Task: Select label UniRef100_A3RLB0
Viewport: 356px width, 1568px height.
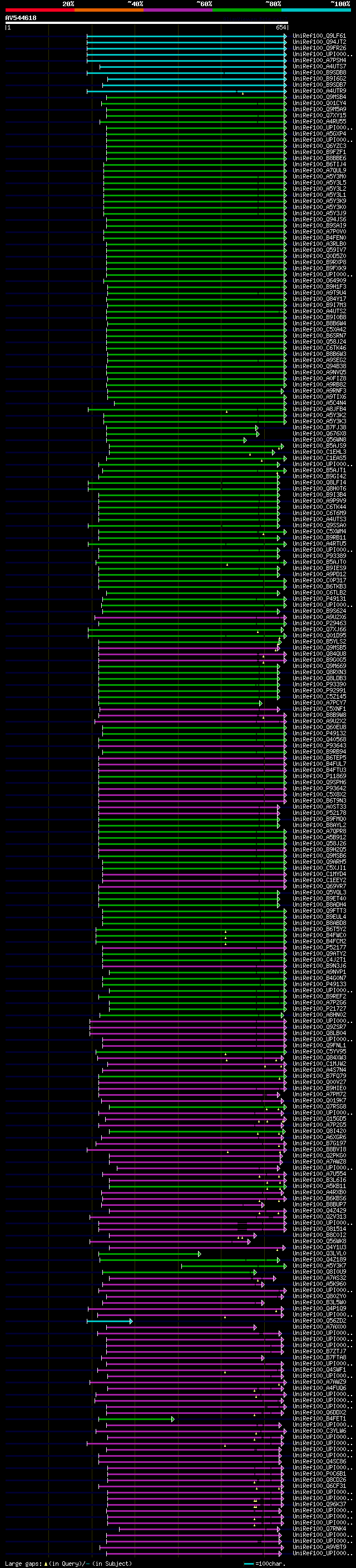Action: coord(319,244)
